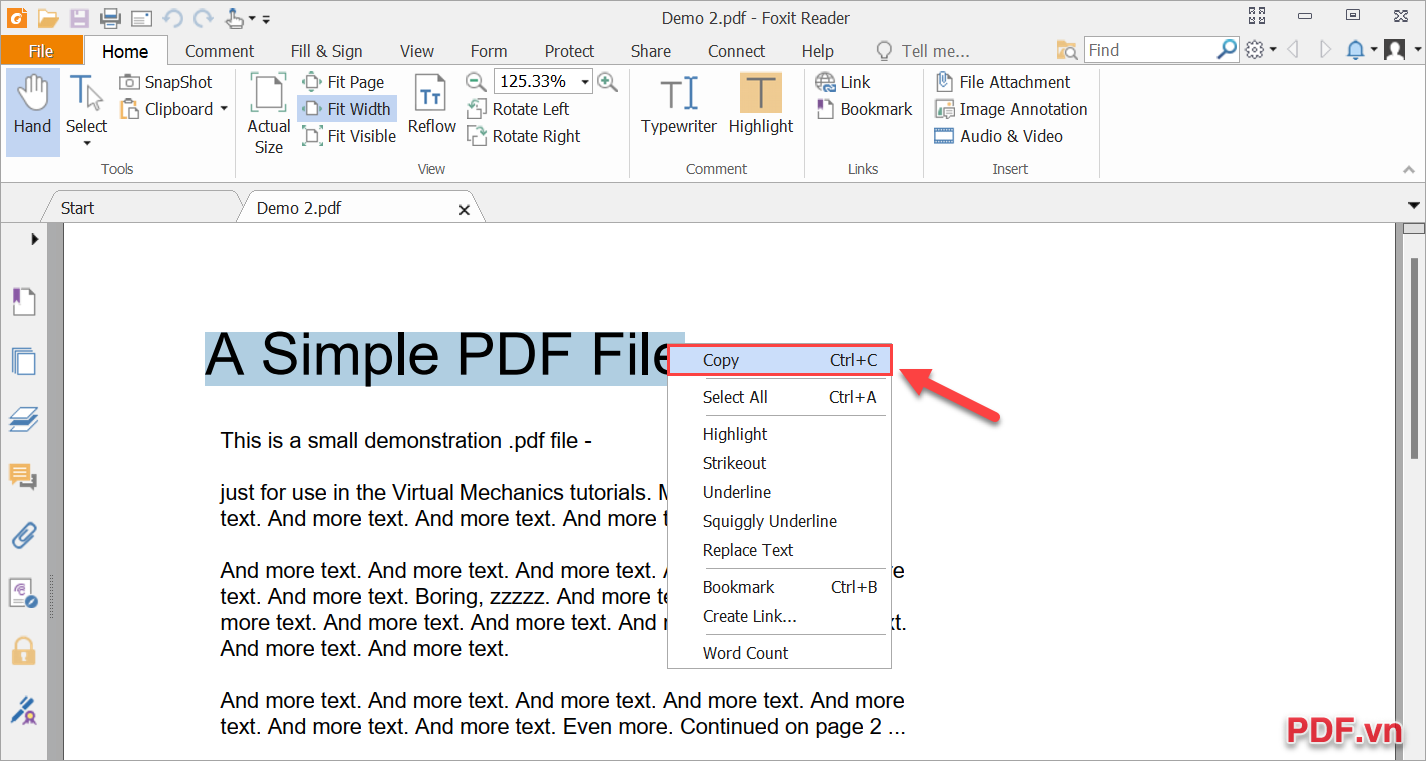The image size is (1426, 761).
Task: Set zoom to Actual Size
Action: tap(268, 112)
